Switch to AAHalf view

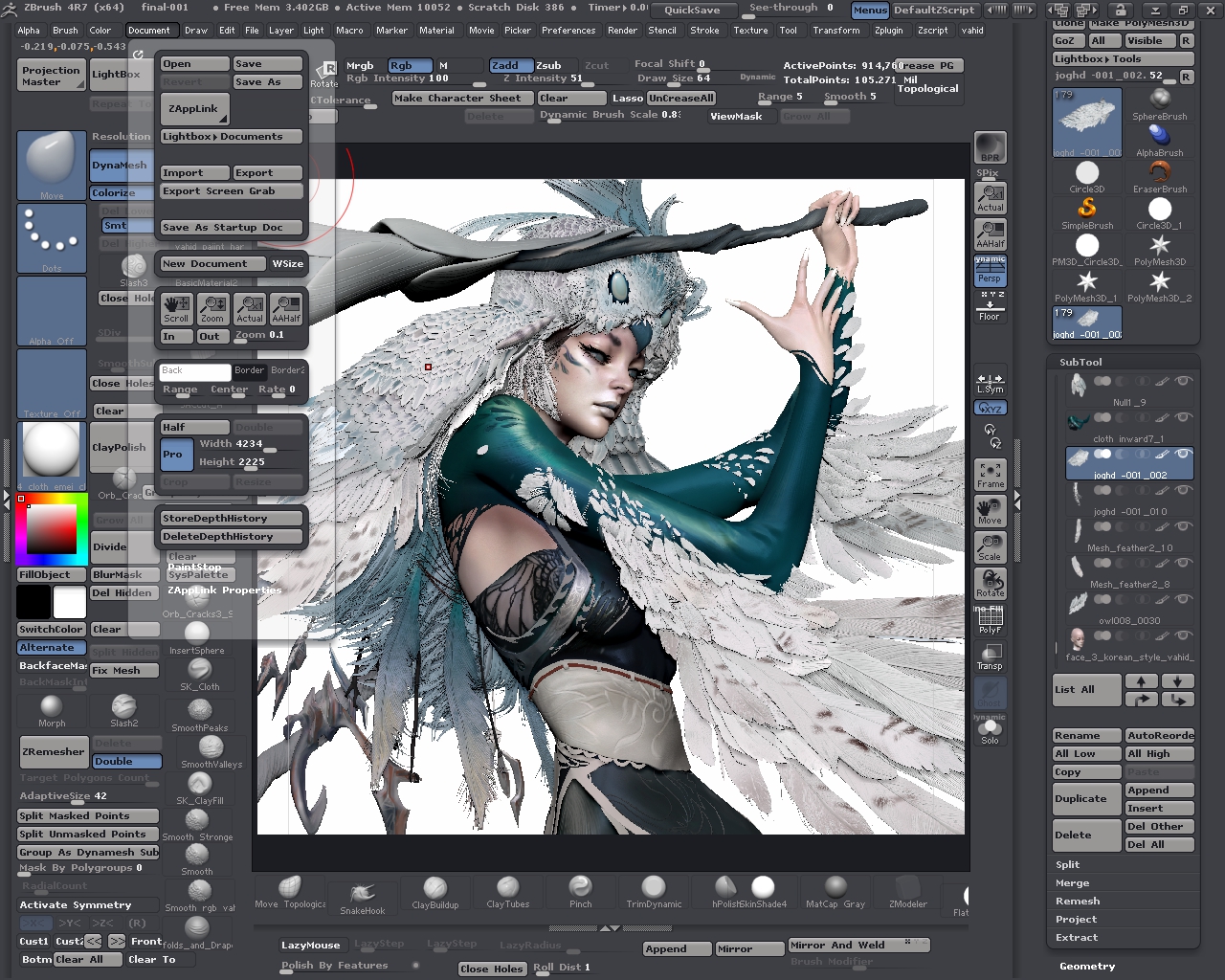[x=990, y=234]
